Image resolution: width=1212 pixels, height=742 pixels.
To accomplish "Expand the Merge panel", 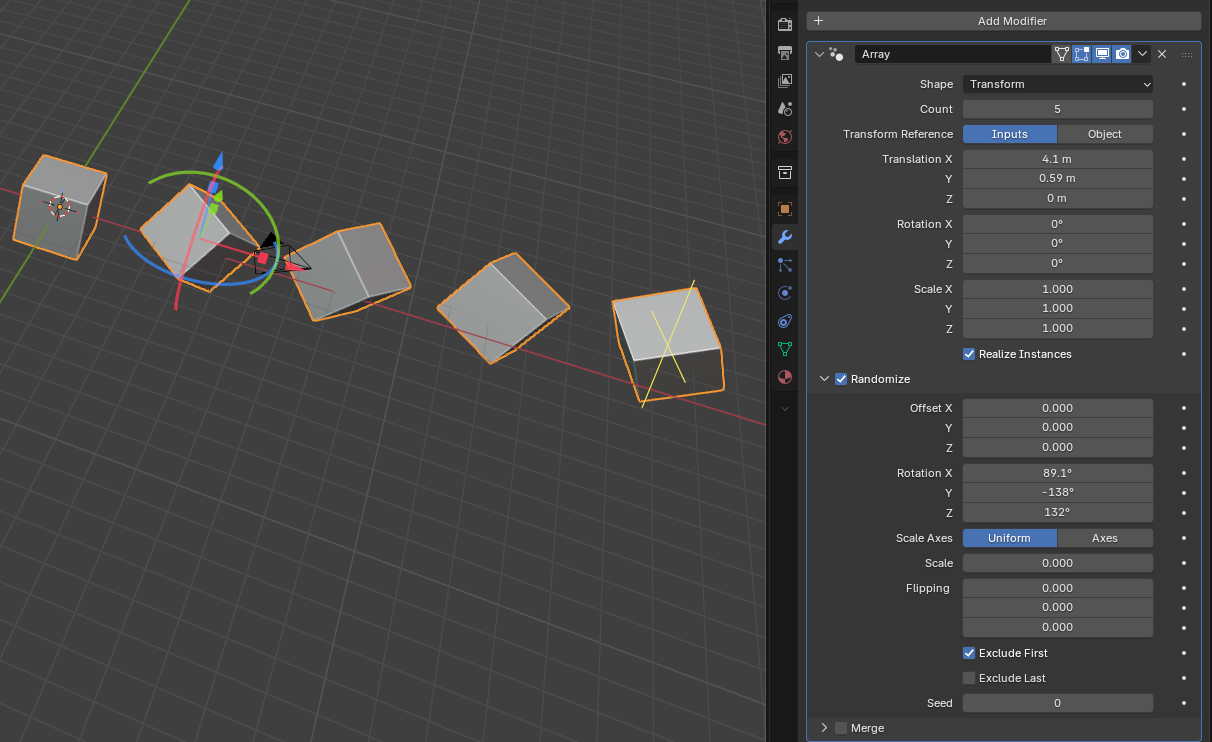I will coord(825,728).
